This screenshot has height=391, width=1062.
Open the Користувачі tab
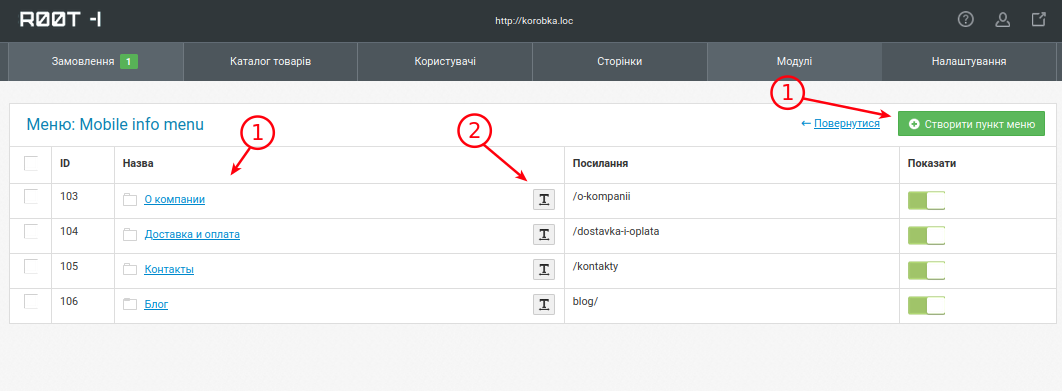(x=445, y=62)
